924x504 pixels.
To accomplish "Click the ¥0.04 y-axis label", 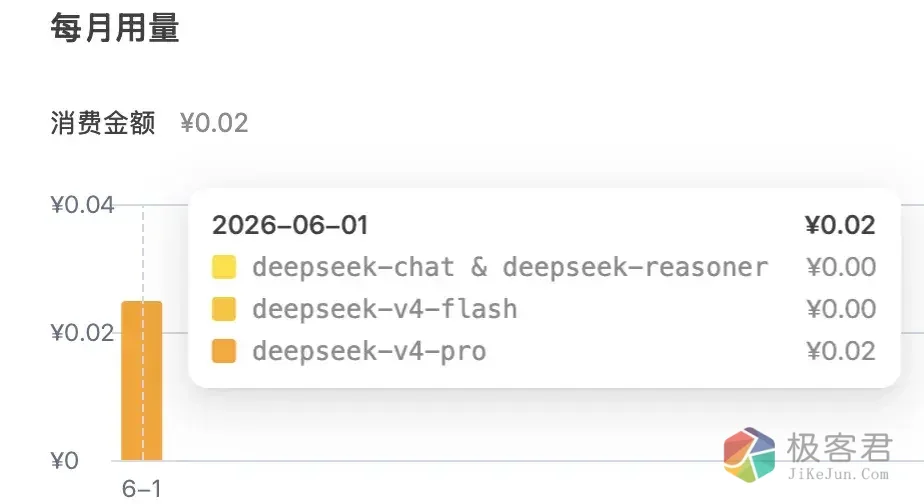I will 82,205.
